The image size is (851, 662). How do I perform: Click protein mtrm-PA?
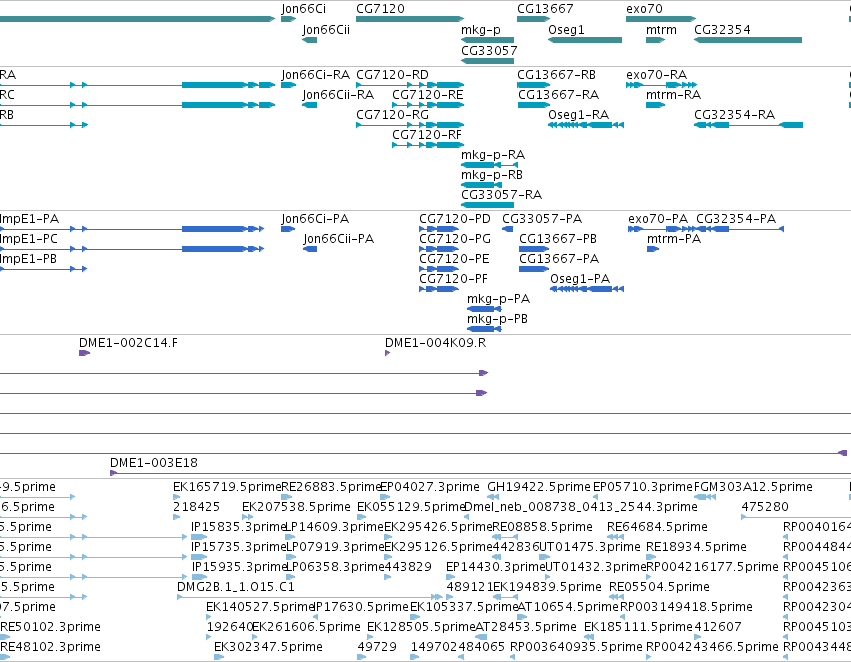653,249
